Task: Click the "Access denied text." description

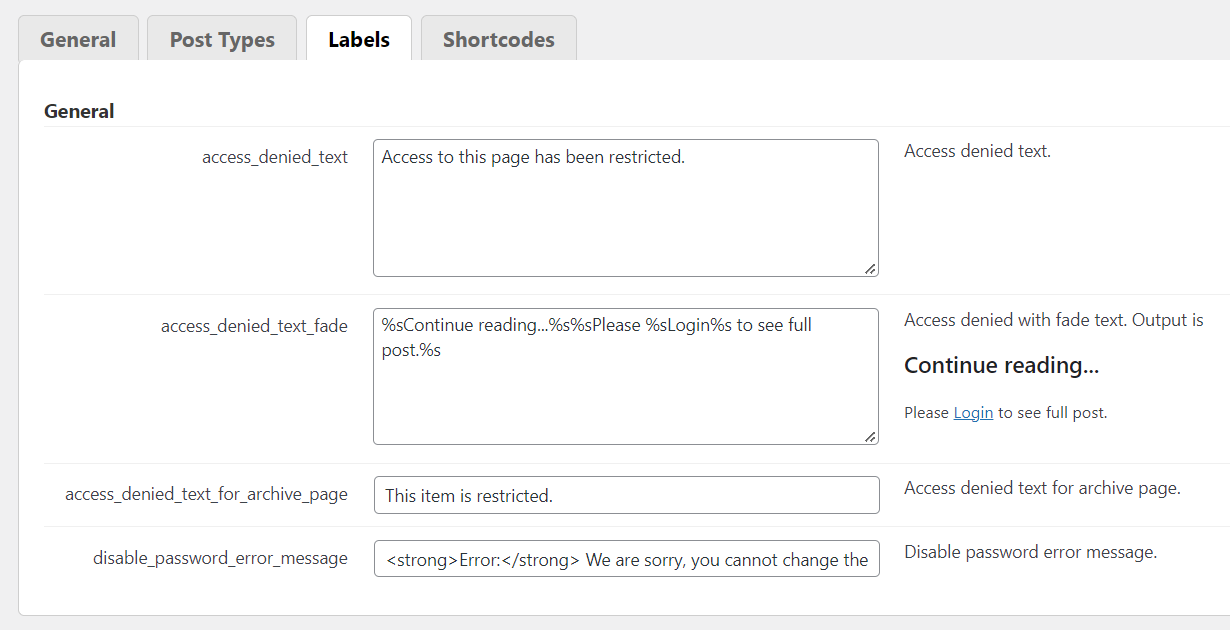Action: [x=977, y=152]
